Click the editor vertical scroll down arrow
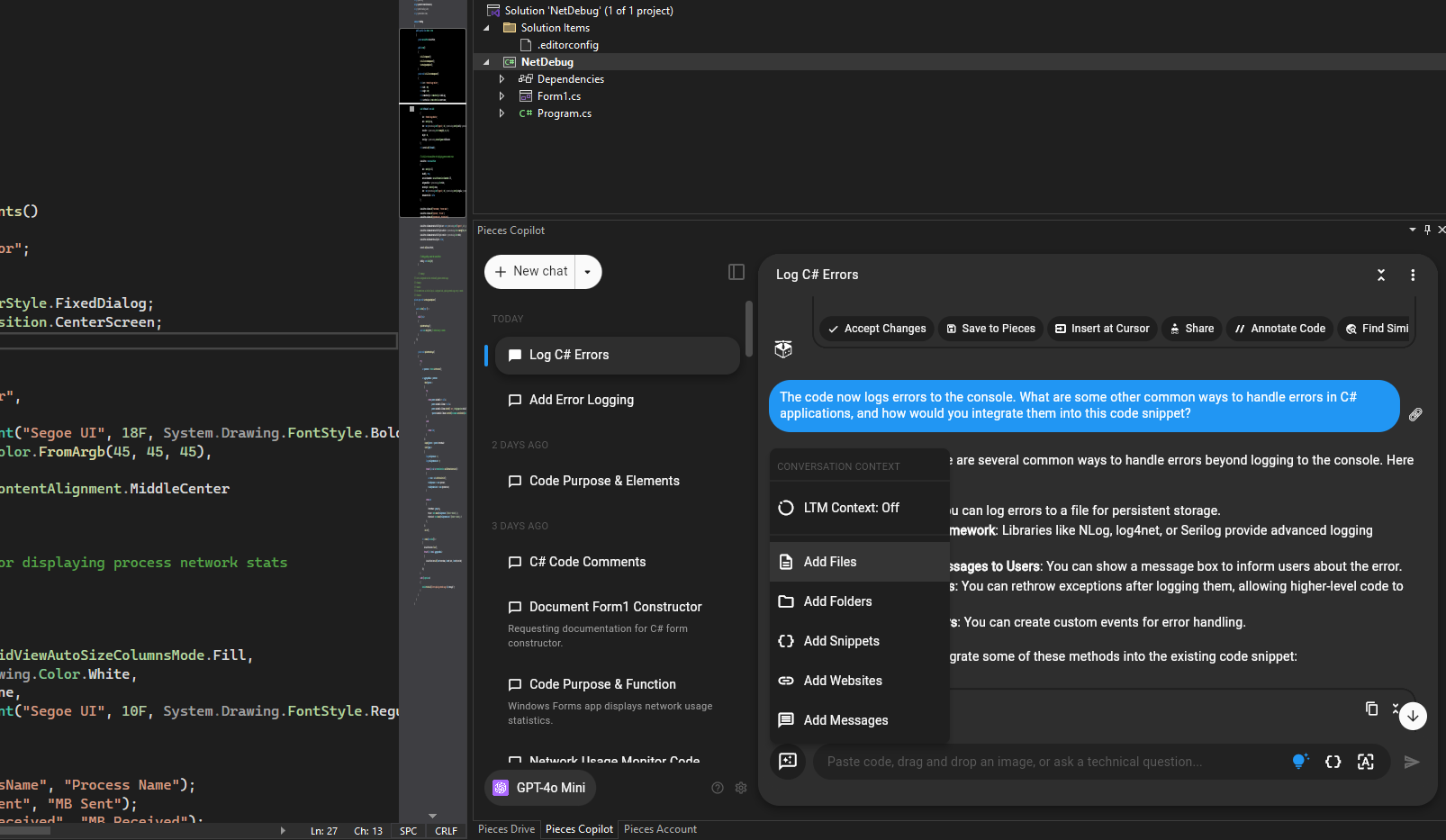Screen dimensions: 1446x840 pos(433,816)
